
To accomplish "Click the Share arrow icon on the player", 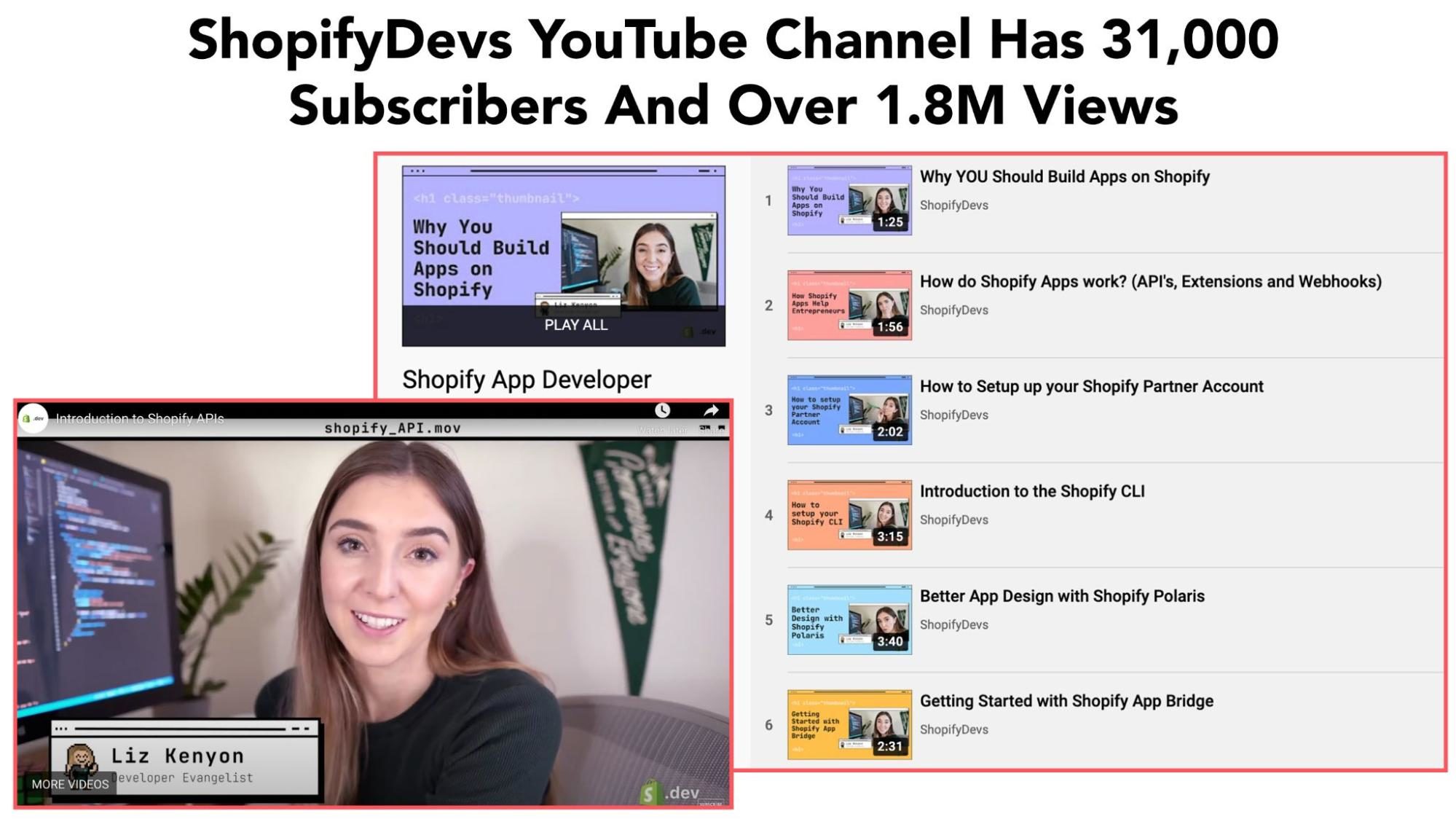I will [x=710, y=409].
